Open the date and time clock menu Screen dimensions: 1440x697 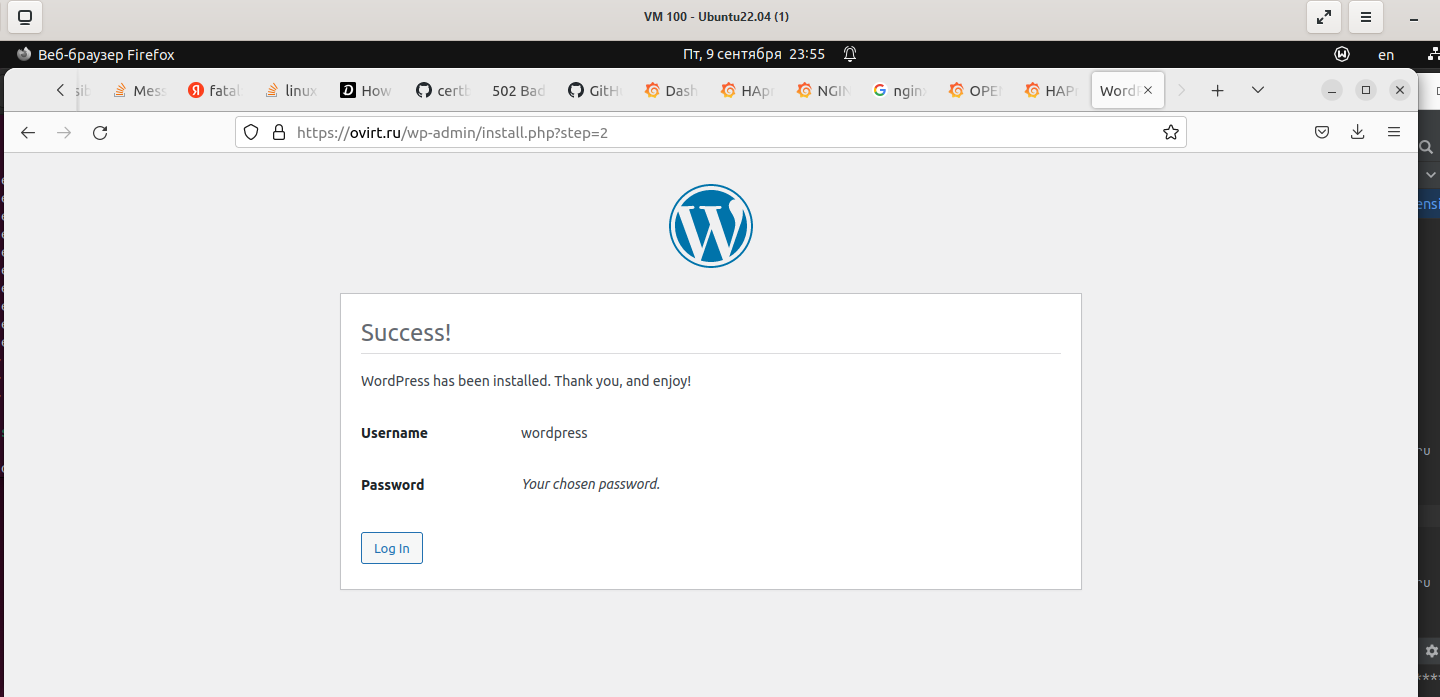click(x=754, y=54)
